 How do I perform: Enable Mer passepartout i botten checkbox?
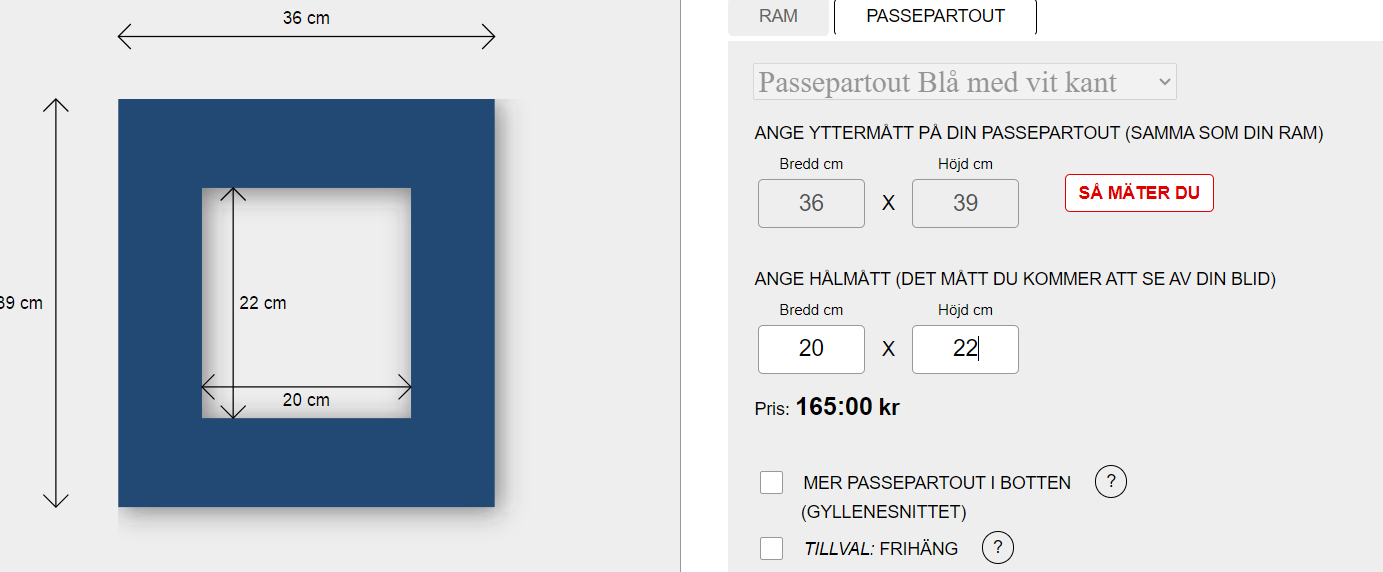point(771,483)
